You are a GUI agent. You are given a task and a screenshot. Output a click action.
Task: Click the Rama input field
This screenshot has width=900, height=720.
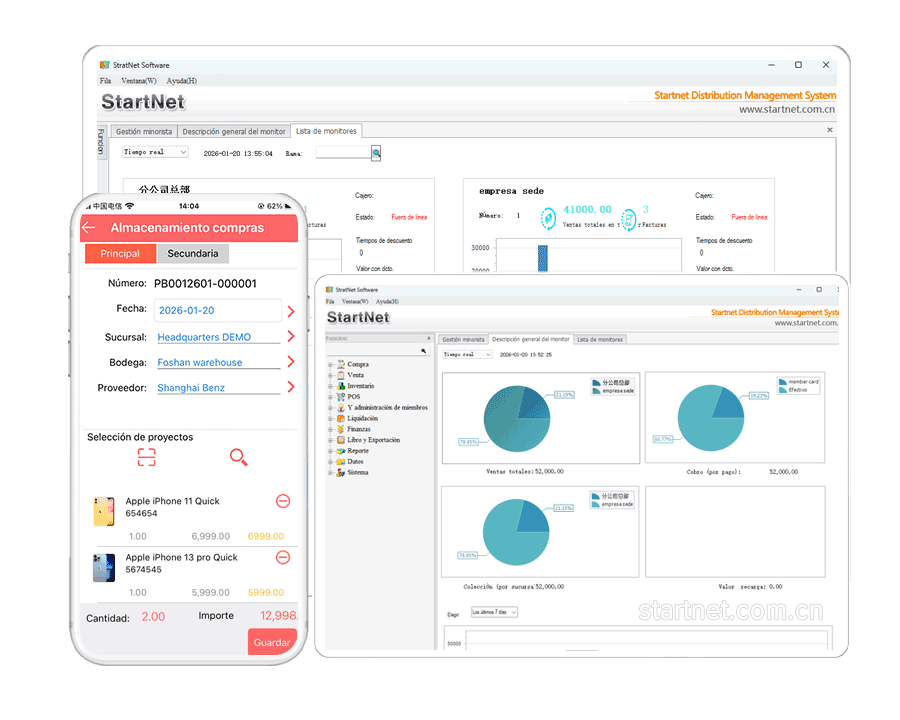(342, 153)
